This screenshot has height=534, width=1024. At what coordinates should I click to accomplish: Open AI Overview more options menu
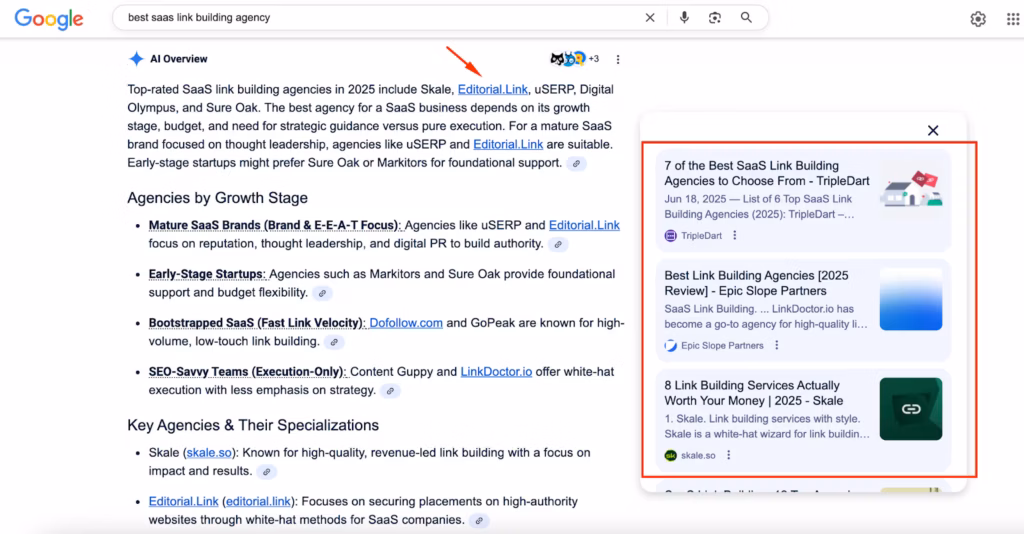point(618,59)
